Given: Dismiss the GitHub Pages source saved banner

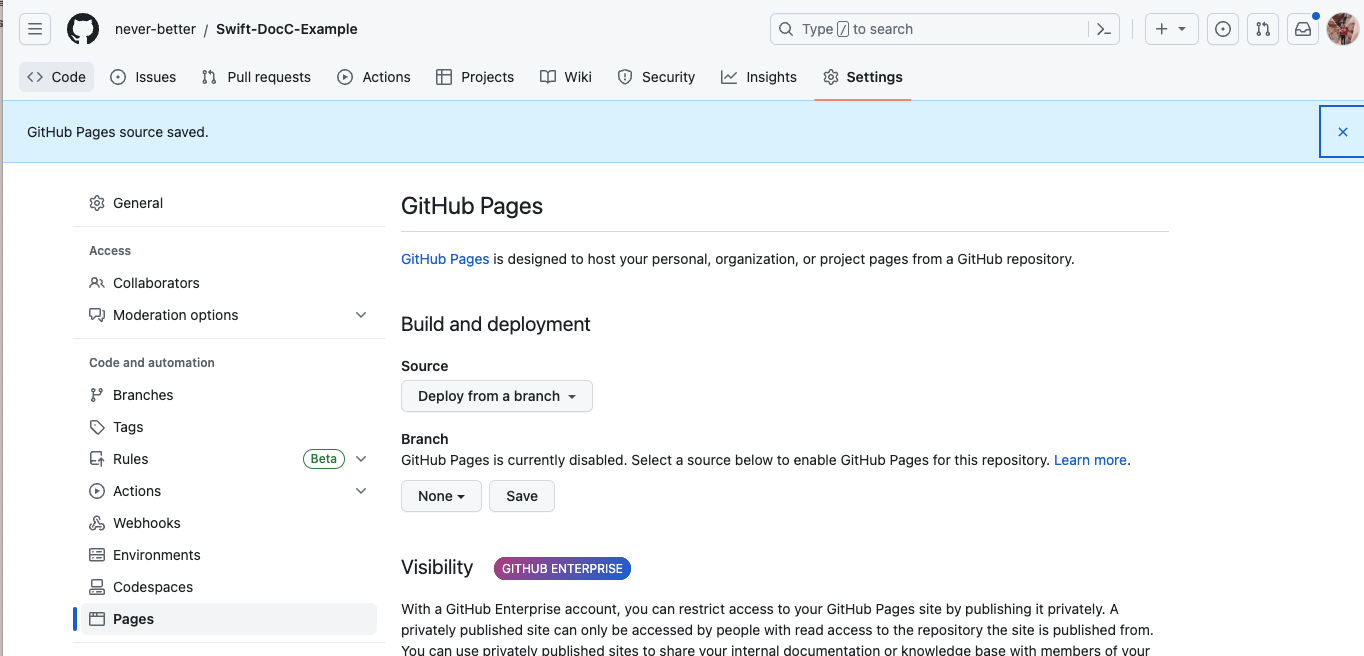Looking at the screenshot, I should (1342, 132).
